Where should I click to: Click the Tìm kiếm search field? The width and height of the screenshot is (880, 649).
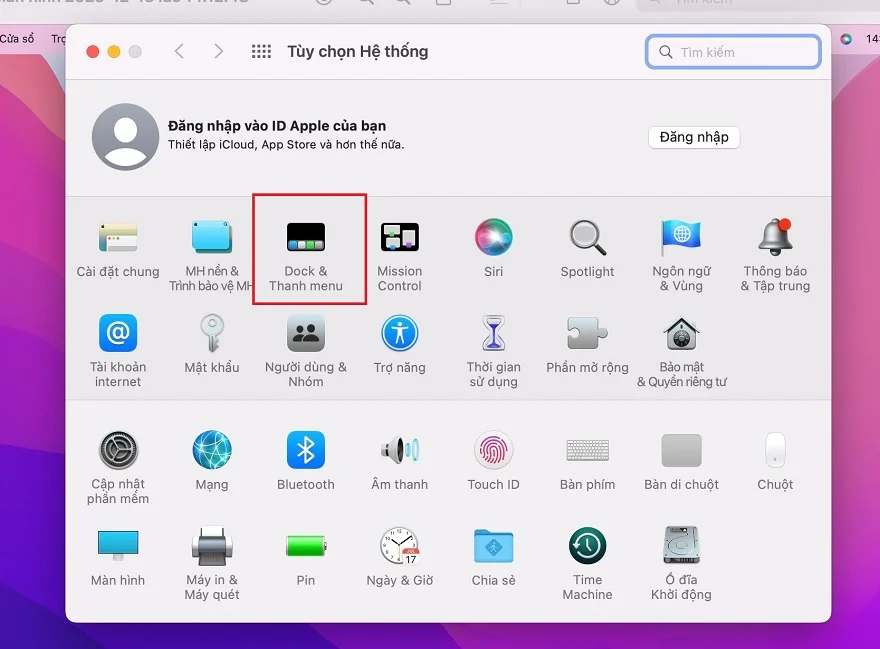tap(733, 51)
